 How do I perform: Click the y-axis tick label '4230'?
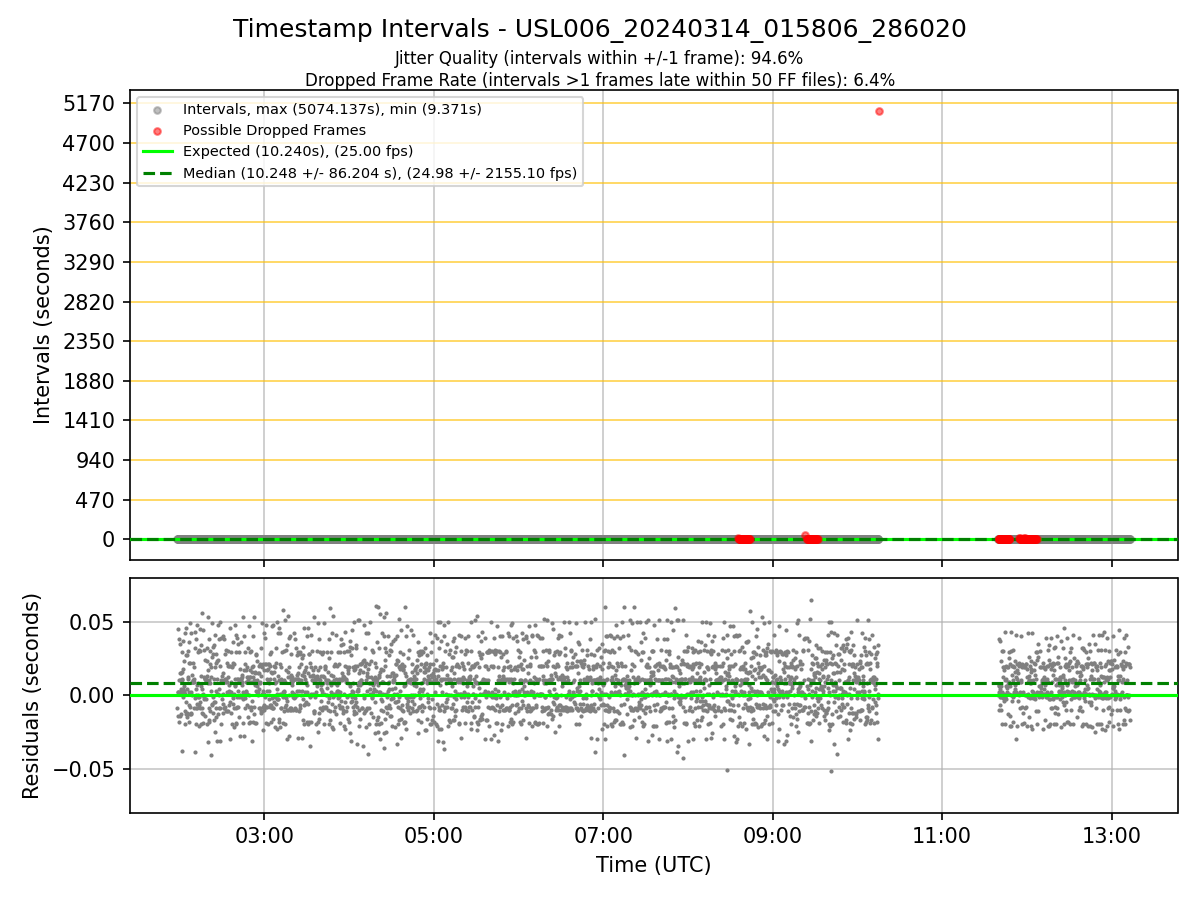pyautogui.click(x=90, y=183)
